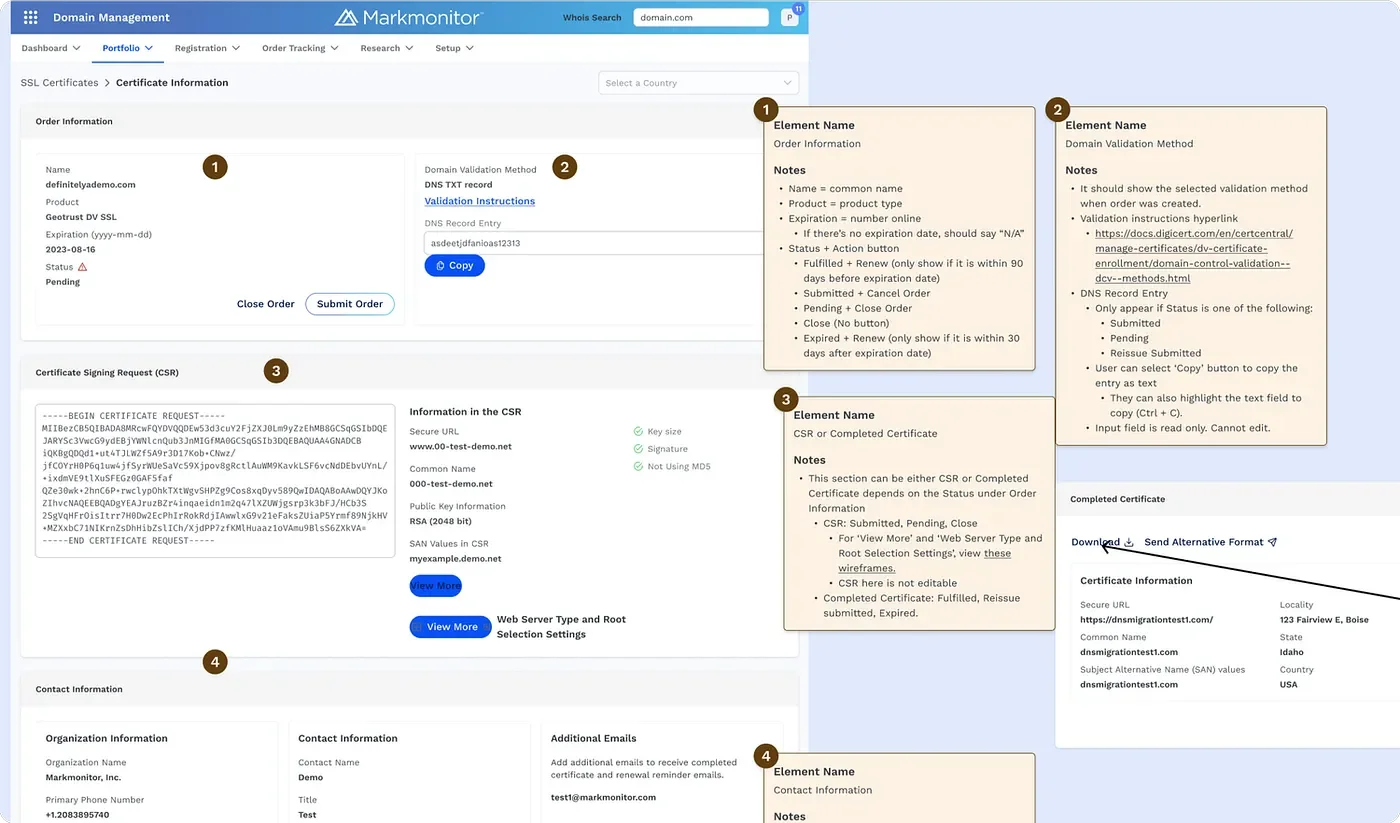
Task: Click the Pending status value
Action: click(63, 282)
